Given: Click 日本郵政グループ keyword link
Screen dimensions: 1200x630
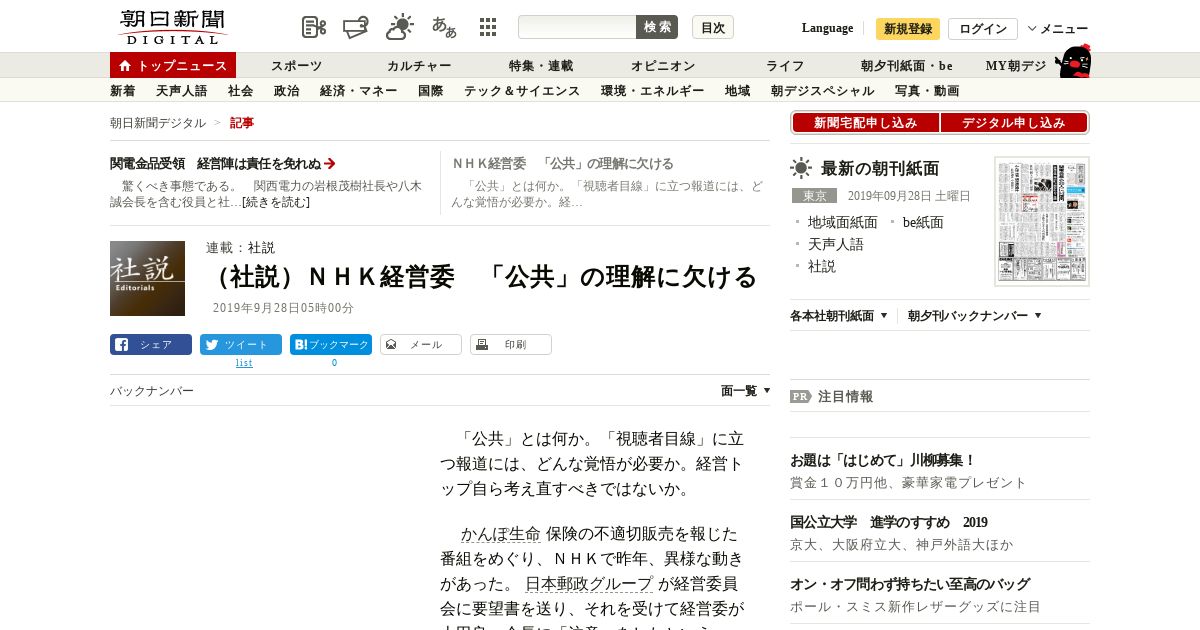Looking at the screenshot, I should point(589,584).
